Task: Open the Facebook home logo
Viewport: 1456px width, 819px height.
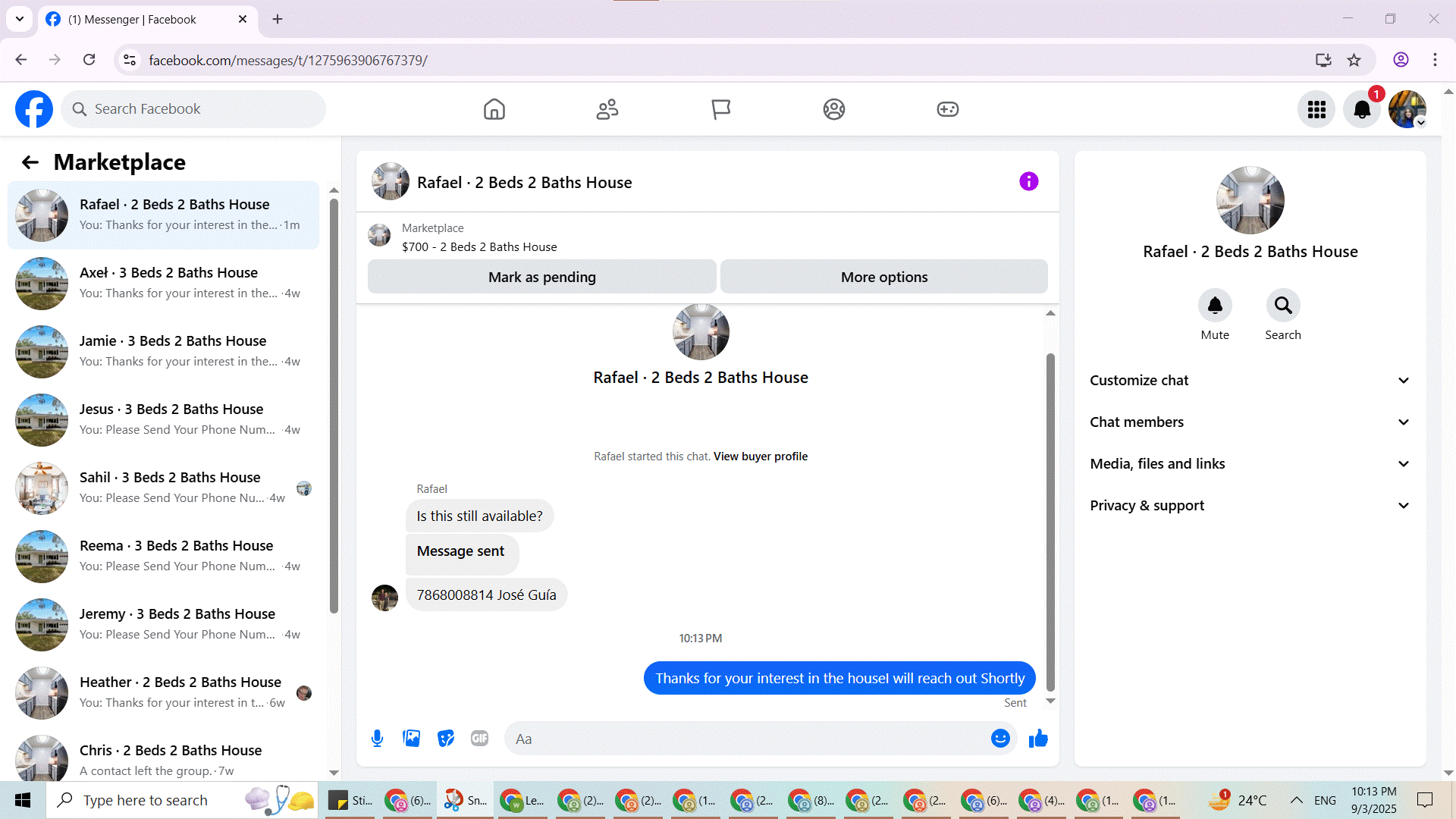Action: click(x=34, y=109)
